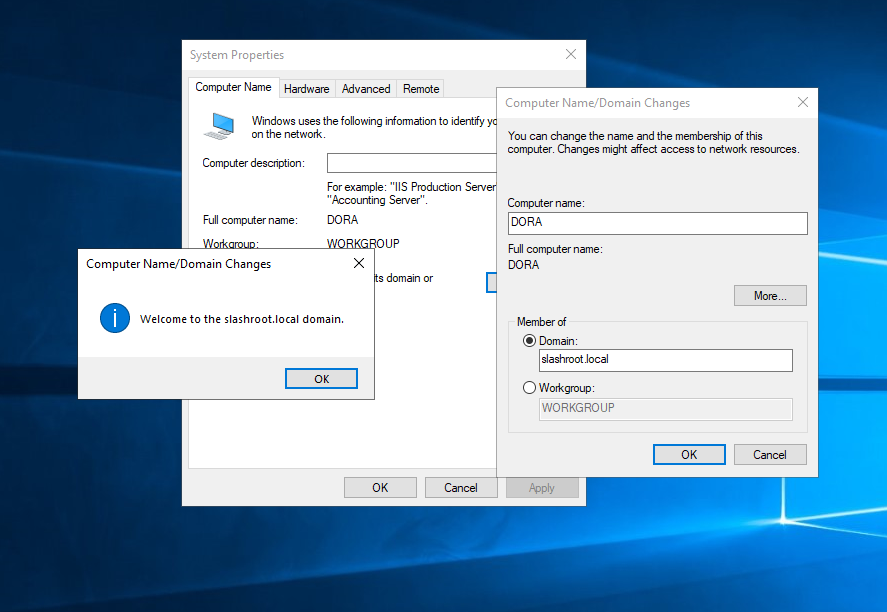The image size is (887, 612).
Task: Click the Computer description text field
Action: (411, 163)
